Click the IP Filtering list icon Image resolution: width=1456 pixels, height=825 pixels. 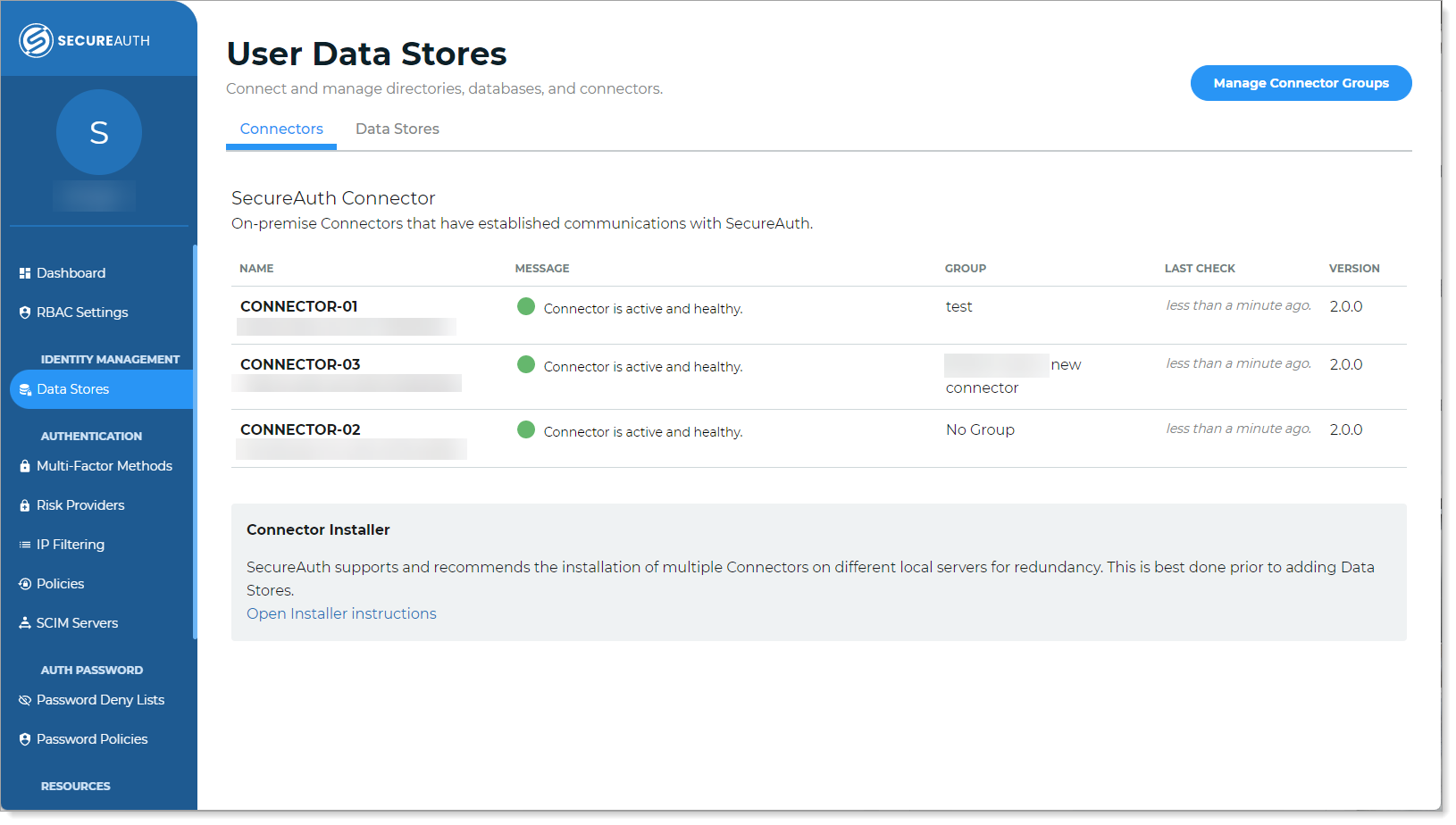25,545
